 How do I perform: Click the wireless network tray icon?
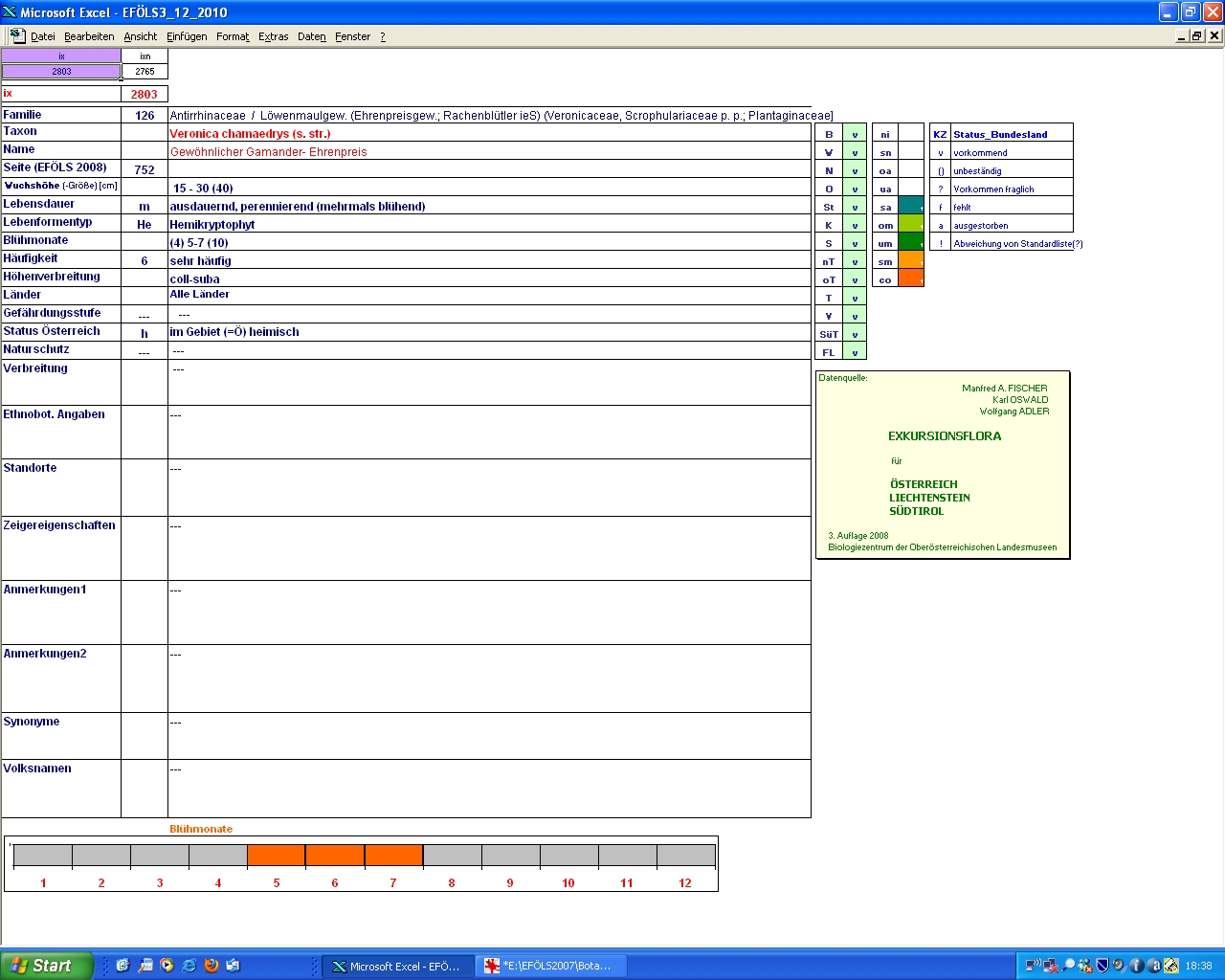pos(1034,966)
